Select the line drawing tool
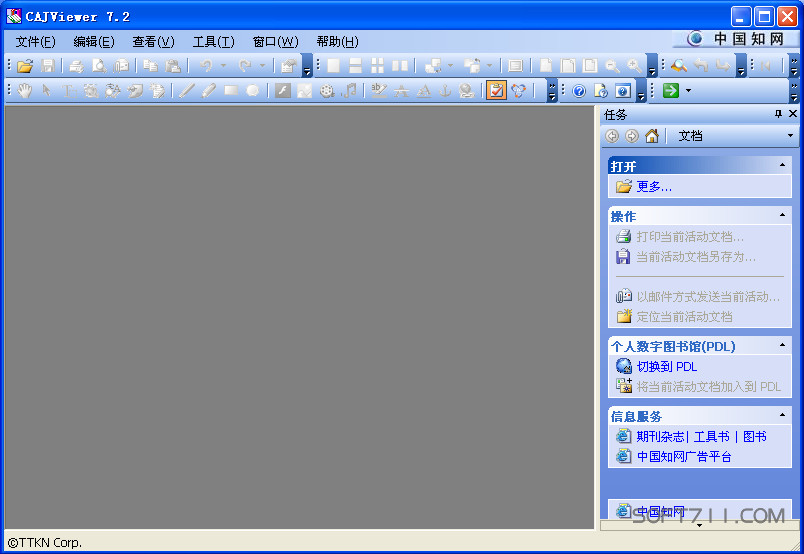804x554 pixels. coord(186,91)
